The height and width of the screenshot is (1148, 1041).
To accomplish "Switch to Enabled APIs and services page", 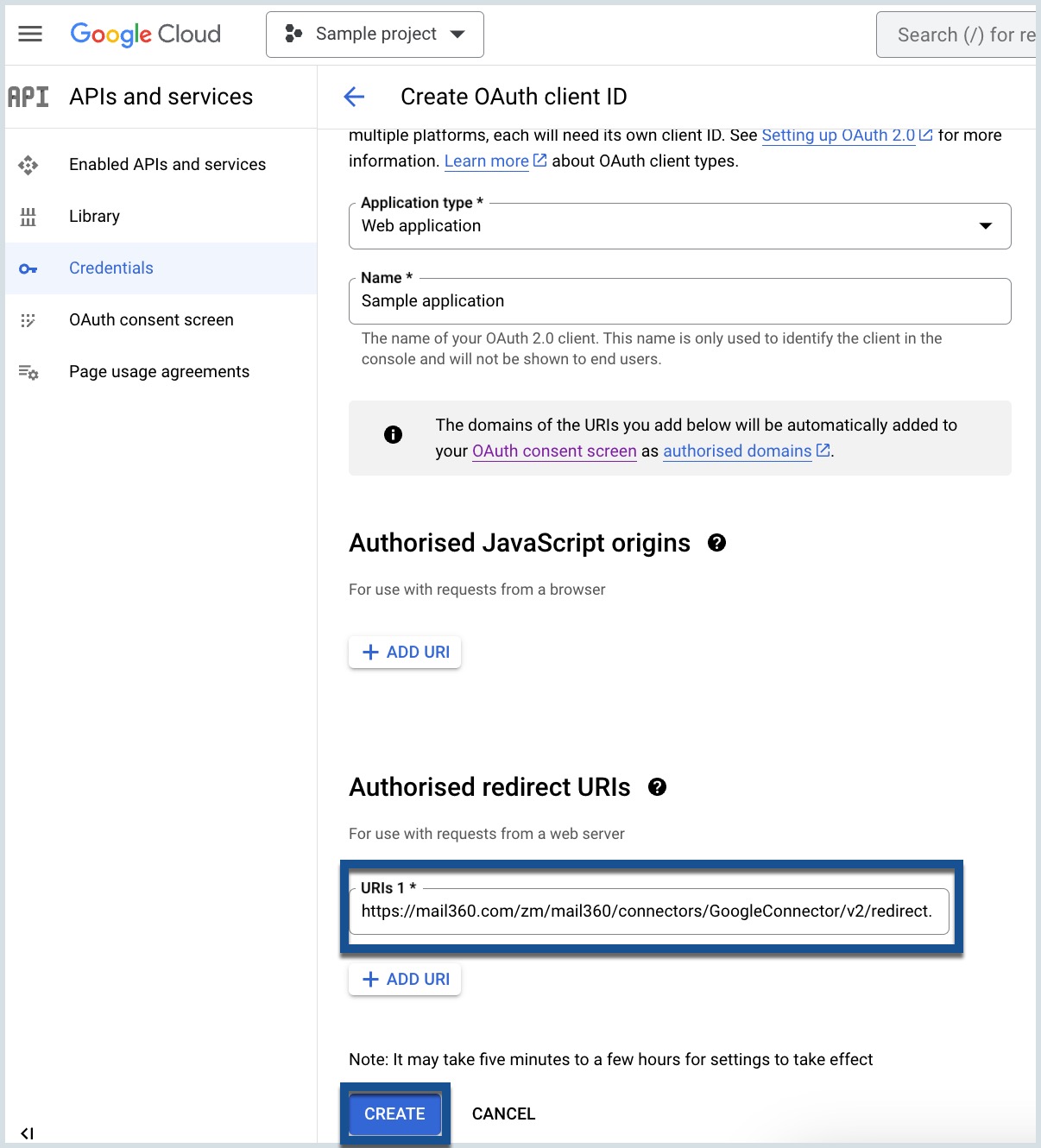I will [167, 164].
